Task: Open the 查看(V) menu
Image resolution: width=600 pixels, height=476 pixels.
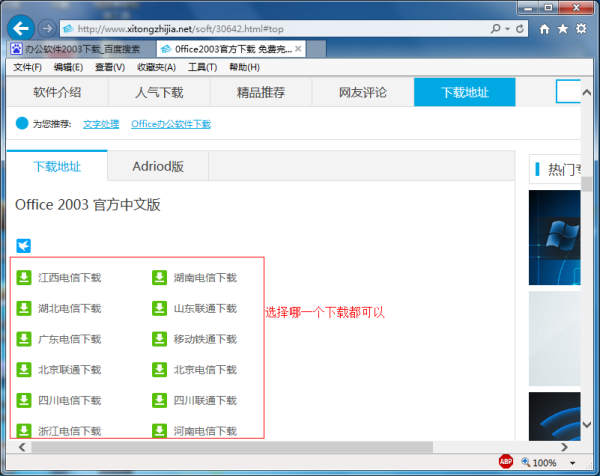Action: coord(110,67)
